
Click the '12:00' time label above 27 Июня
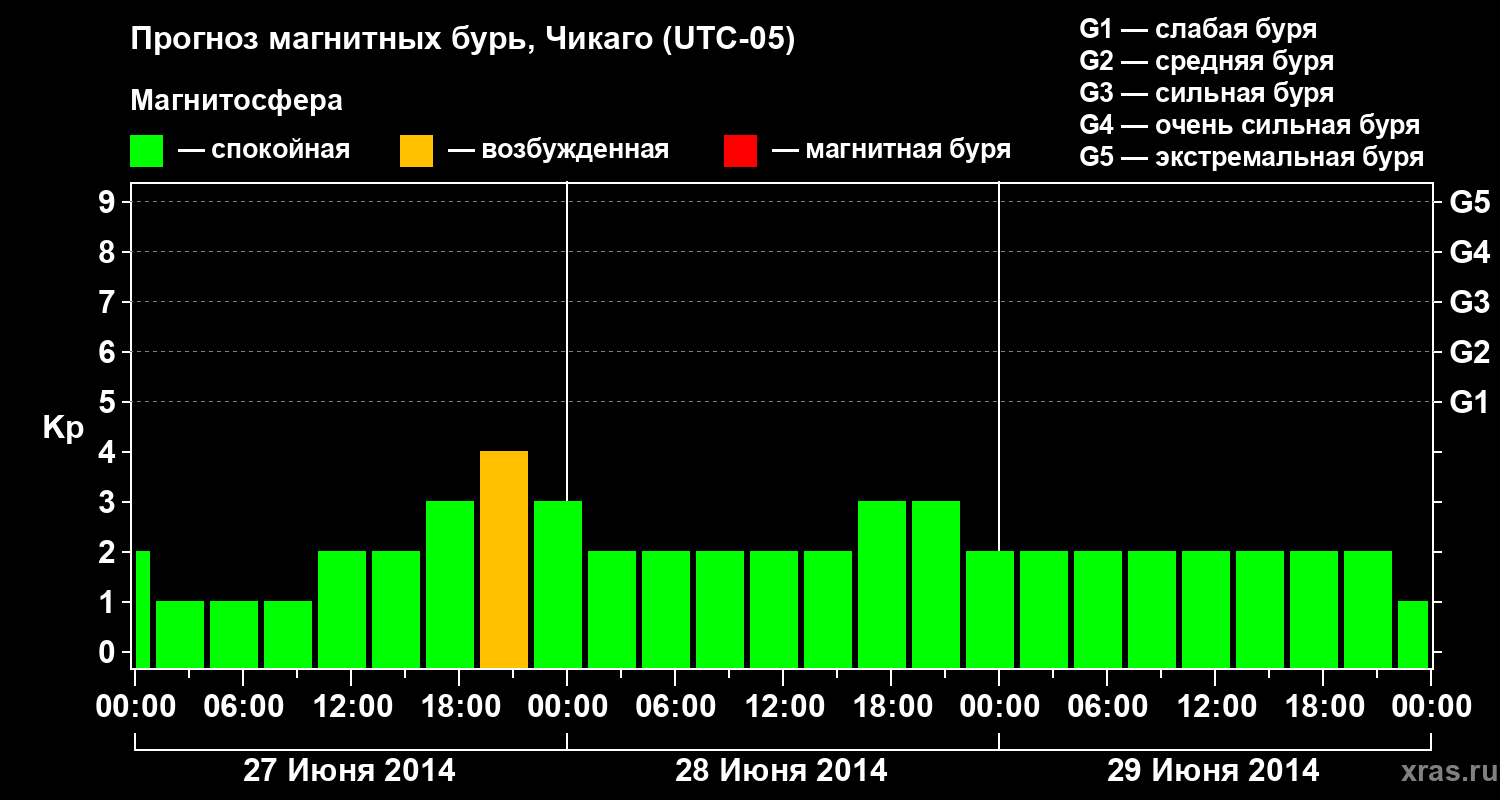(x=351, y=707)
